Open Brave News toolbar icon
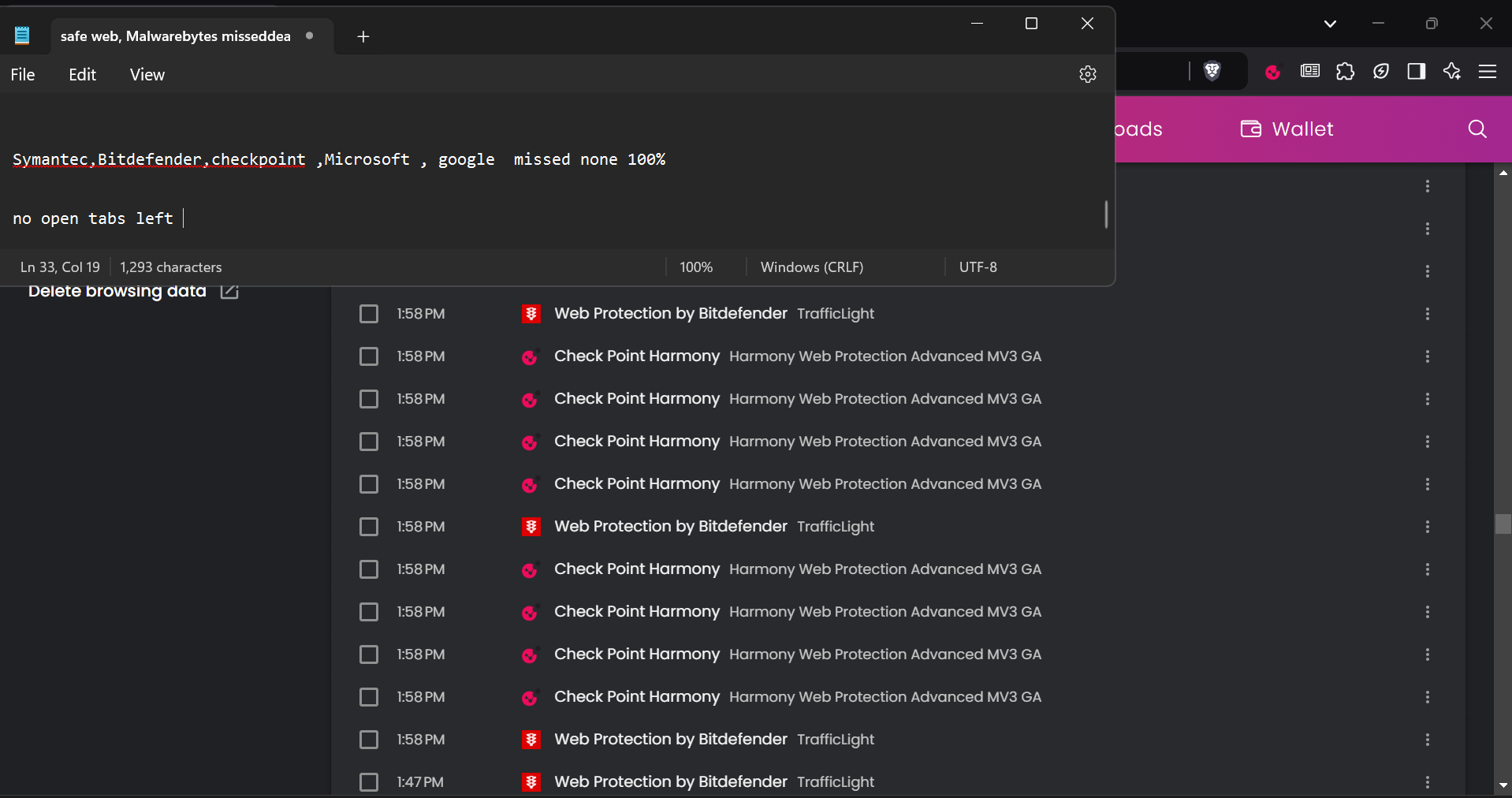 click(x=1310, y=72)
